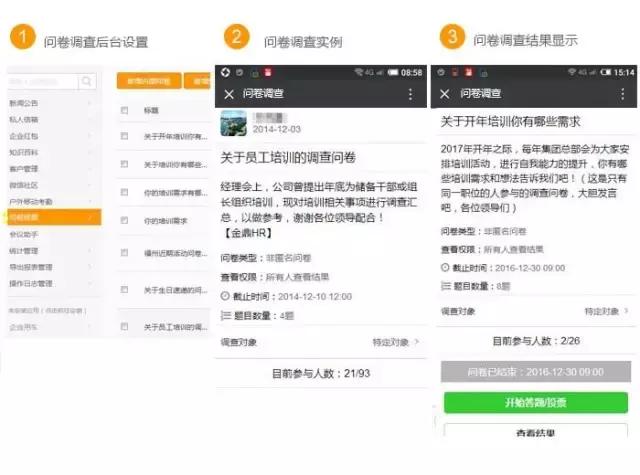Screen dimensions: 640x475
Task: Tap the heading 关于开年培训你有哪些需求
Action: click(511, 121)
